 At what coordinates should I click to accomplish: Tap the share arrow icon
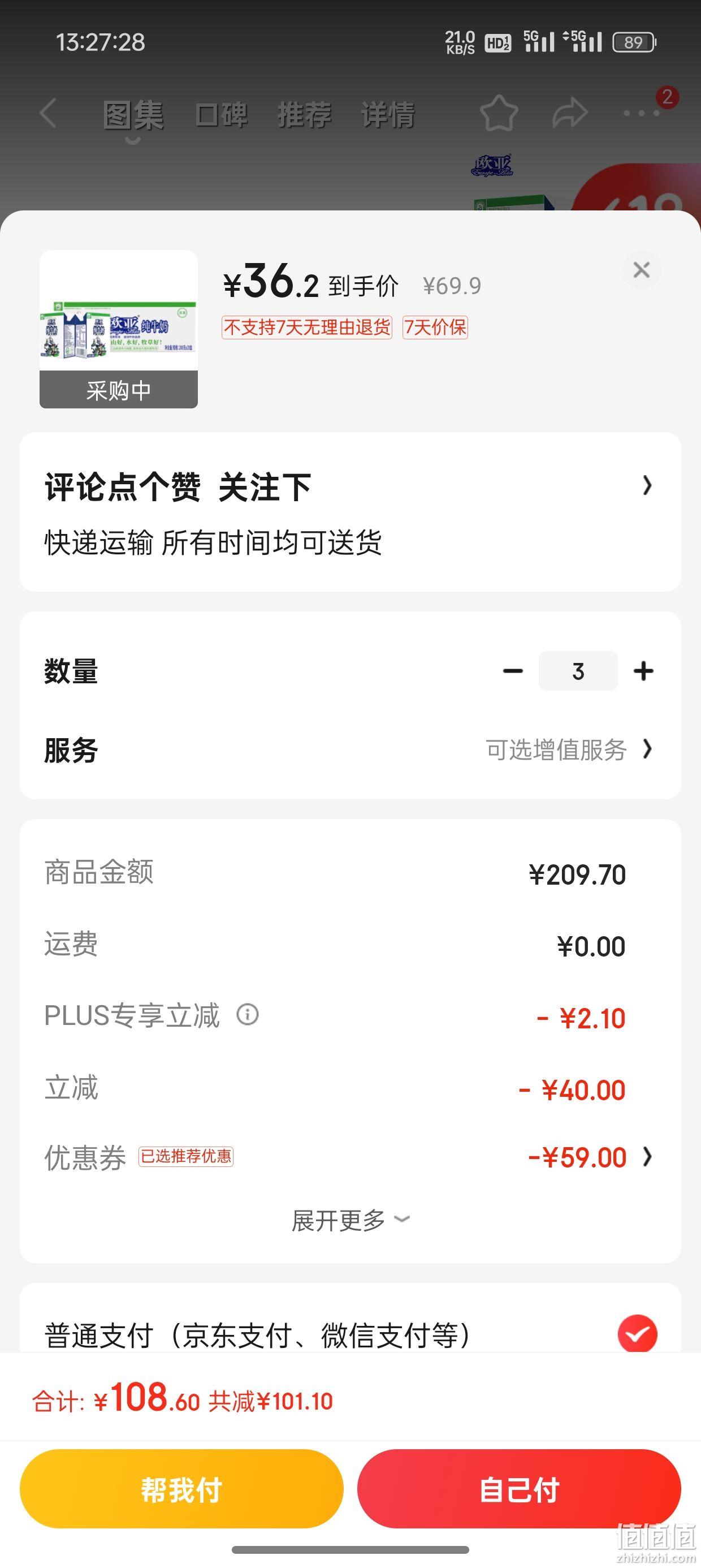click(x=570, y=113)
